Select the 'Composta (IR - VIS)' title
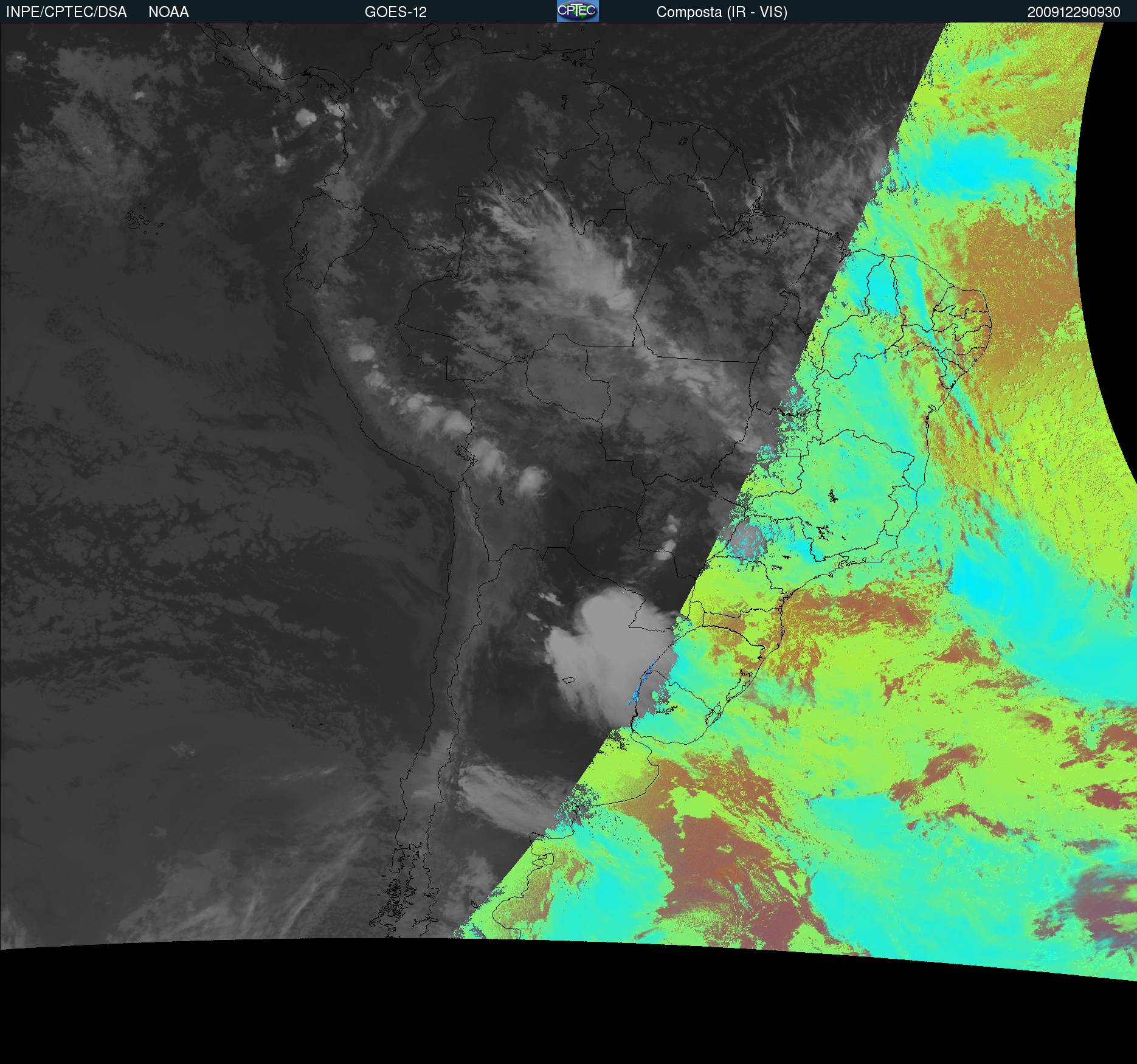 pyautogui.click(x=722, y=12)
